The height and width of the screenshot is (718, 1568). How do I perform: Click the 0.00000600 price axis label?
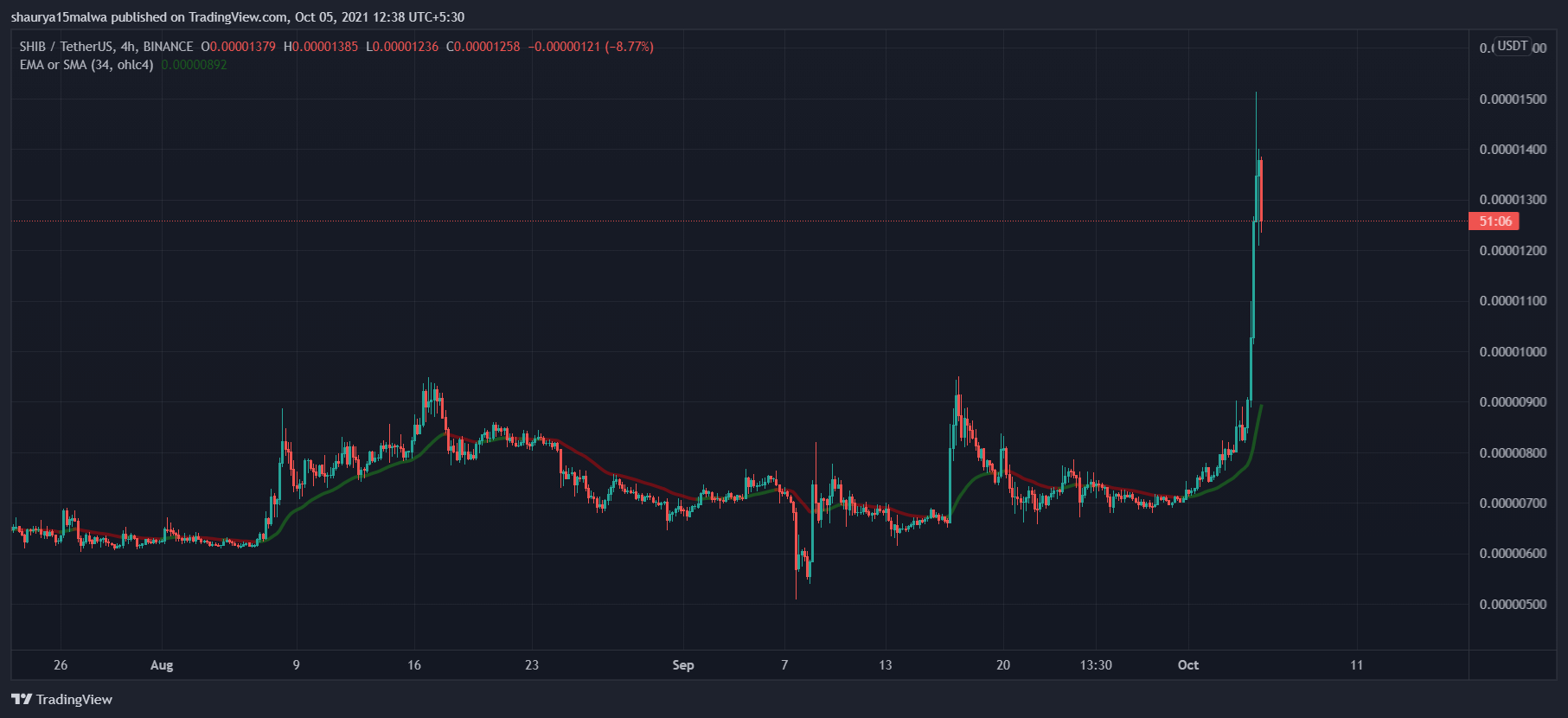click(x=1513, y=554)
